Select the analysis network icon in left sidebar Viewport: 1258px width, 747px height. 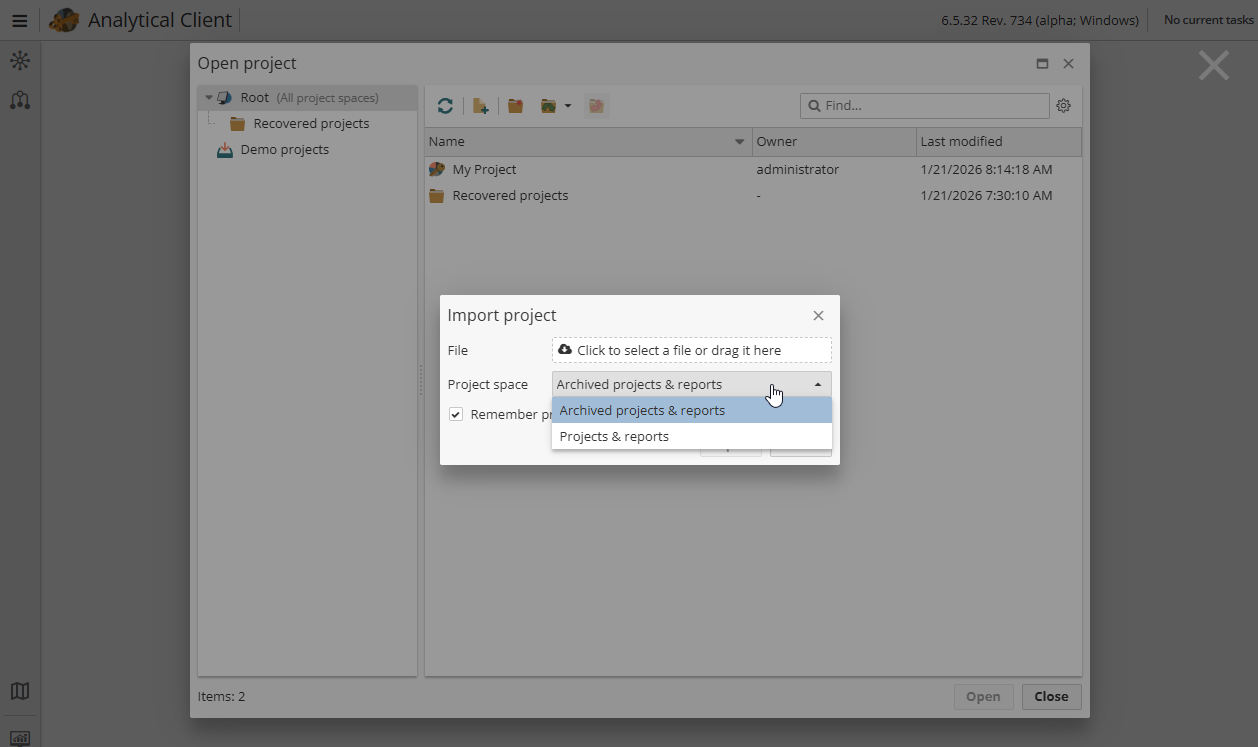coord(20,61)
